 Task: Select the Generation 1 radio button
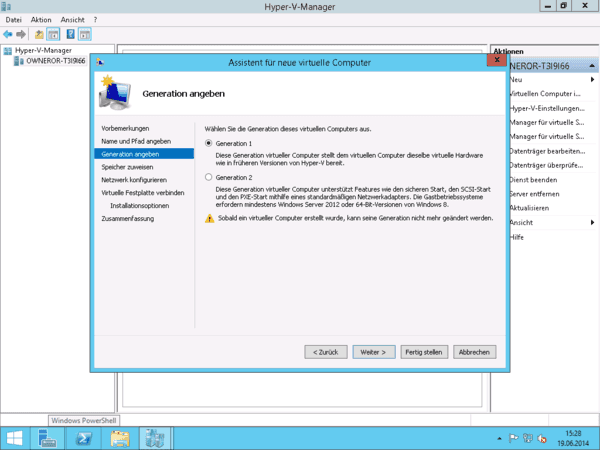209,143
